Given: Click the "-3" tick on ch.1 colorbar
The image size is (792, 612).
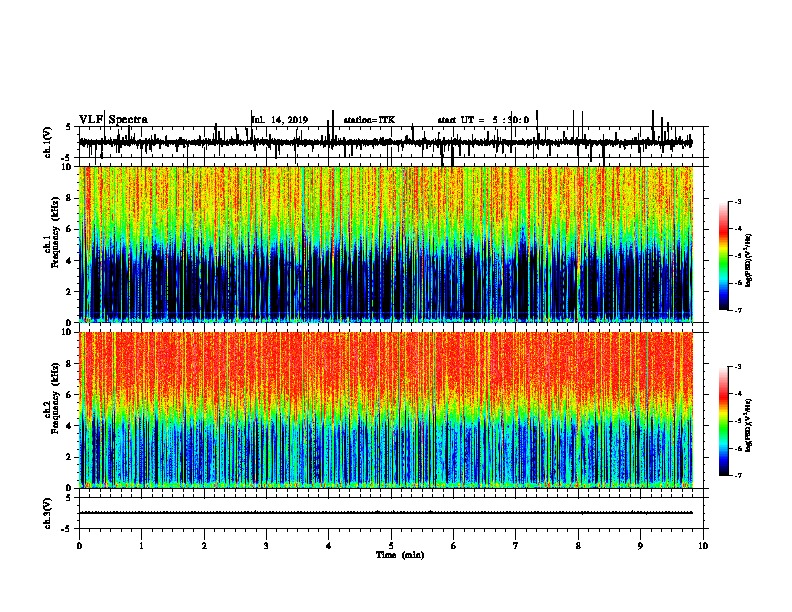Looking at the screenshot, I should [739, 201].
